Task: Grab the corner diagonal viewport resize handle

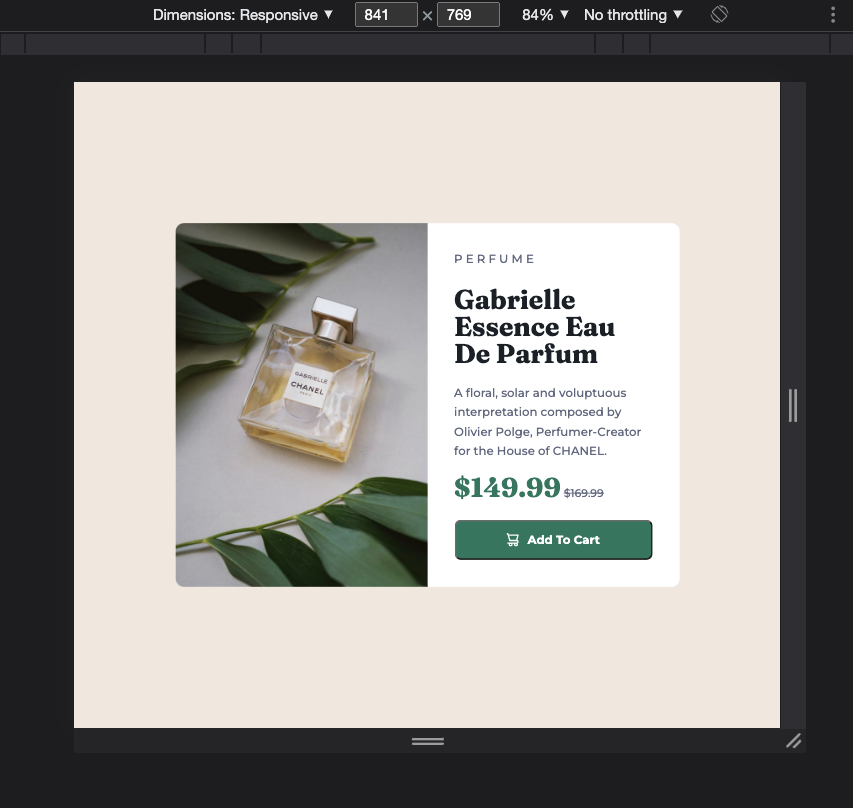Action: click(793, 741)
